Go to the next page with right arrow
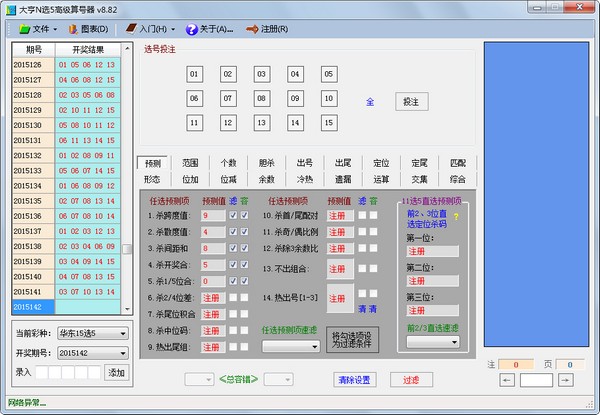 (566, 380)
